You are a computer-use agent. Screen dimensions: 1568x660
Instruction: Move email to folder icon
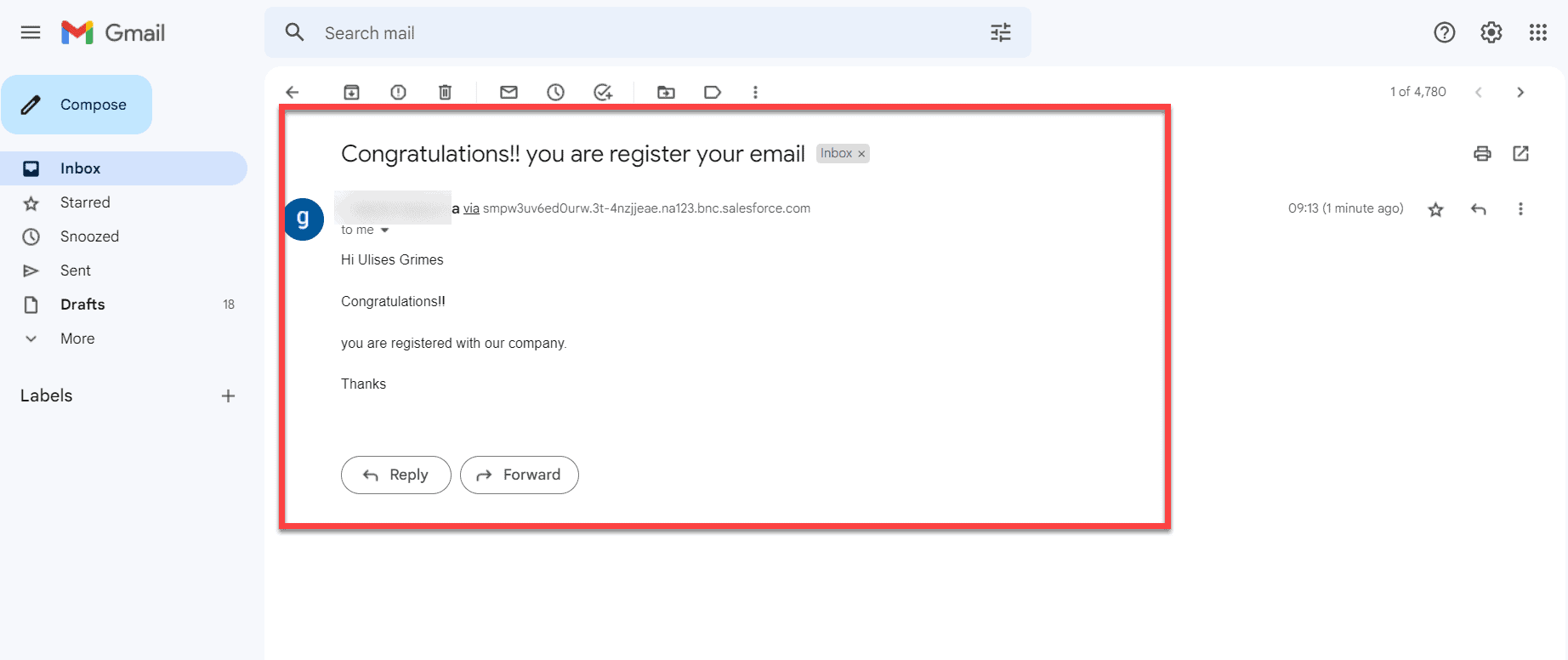click(x=667, y=92)
